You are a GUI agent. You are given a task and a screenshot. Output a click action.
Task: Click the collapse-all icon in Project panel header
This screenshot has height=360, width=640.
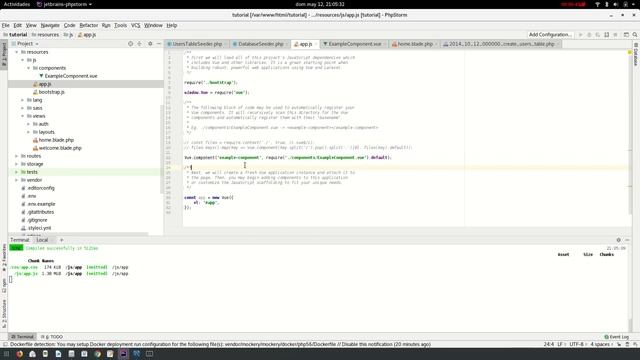[x=140, y=44]
